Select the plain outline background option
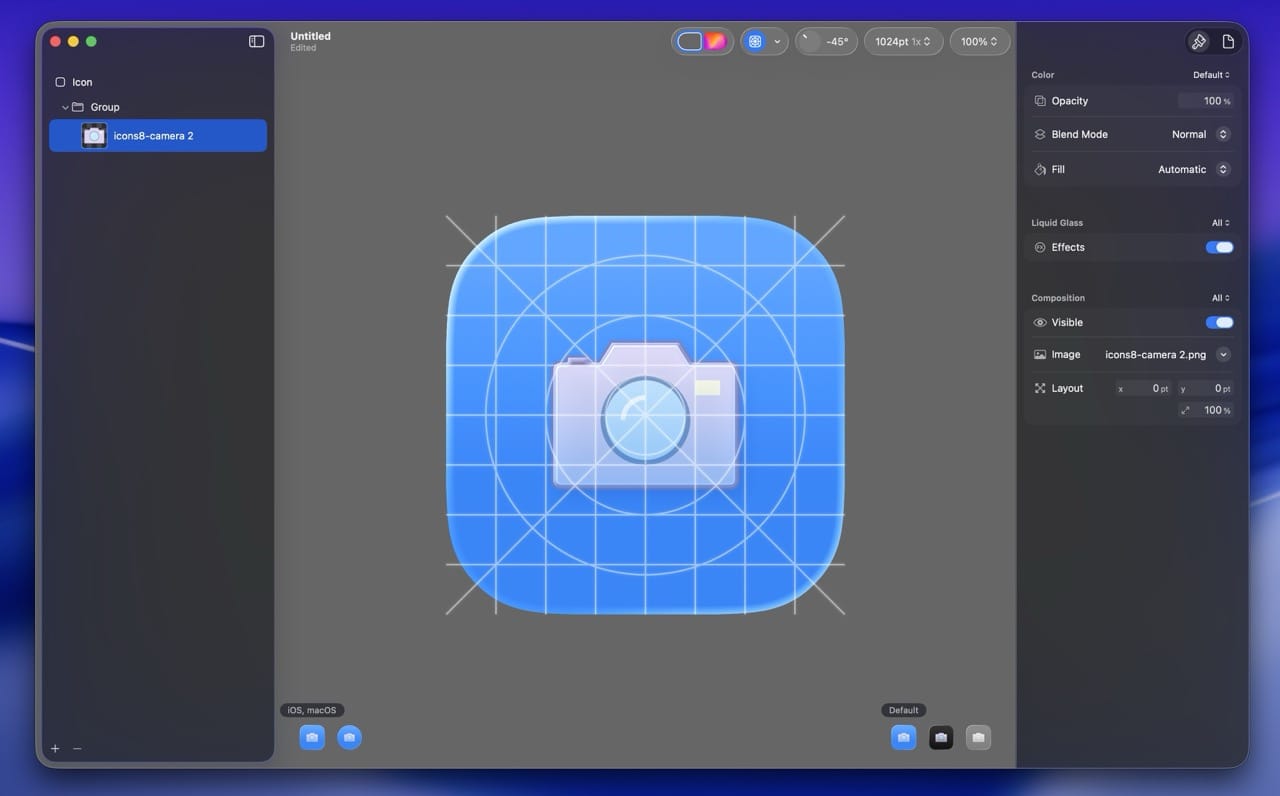1280x796 pixels. (689, 41)
